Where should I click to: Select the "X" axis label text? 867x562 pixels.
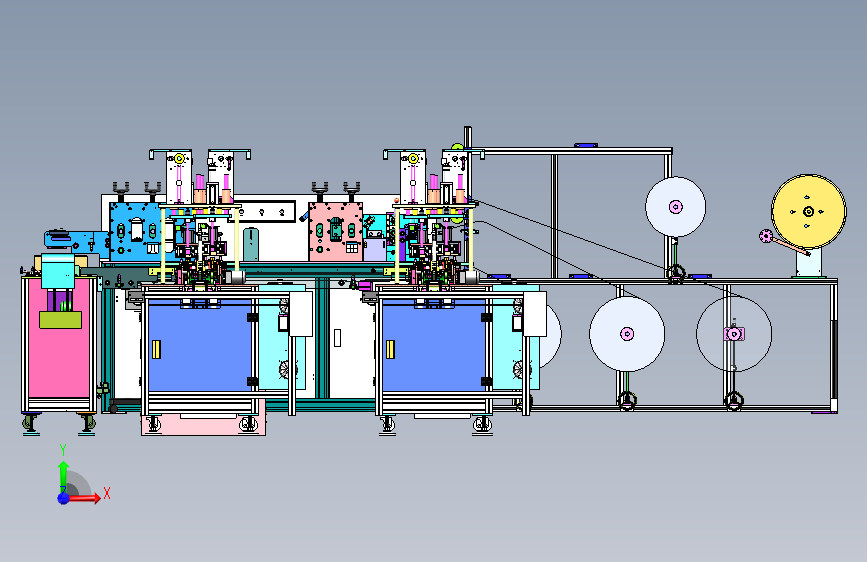(107, 493)
